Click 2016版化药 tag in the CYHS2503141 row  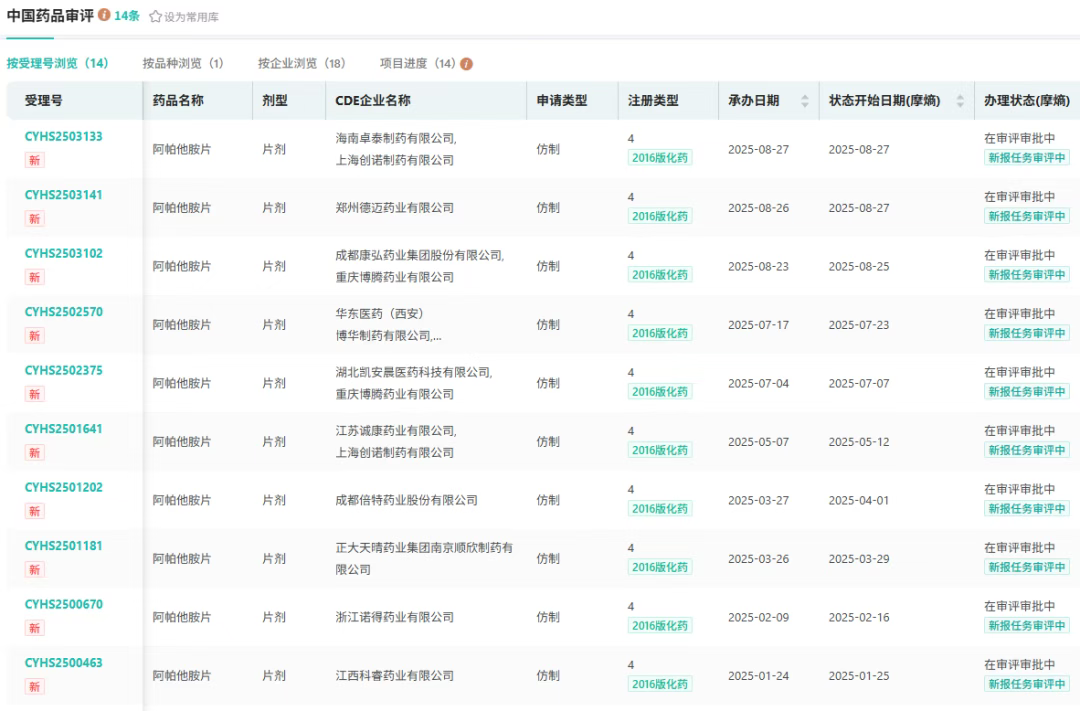coord(660,216)
